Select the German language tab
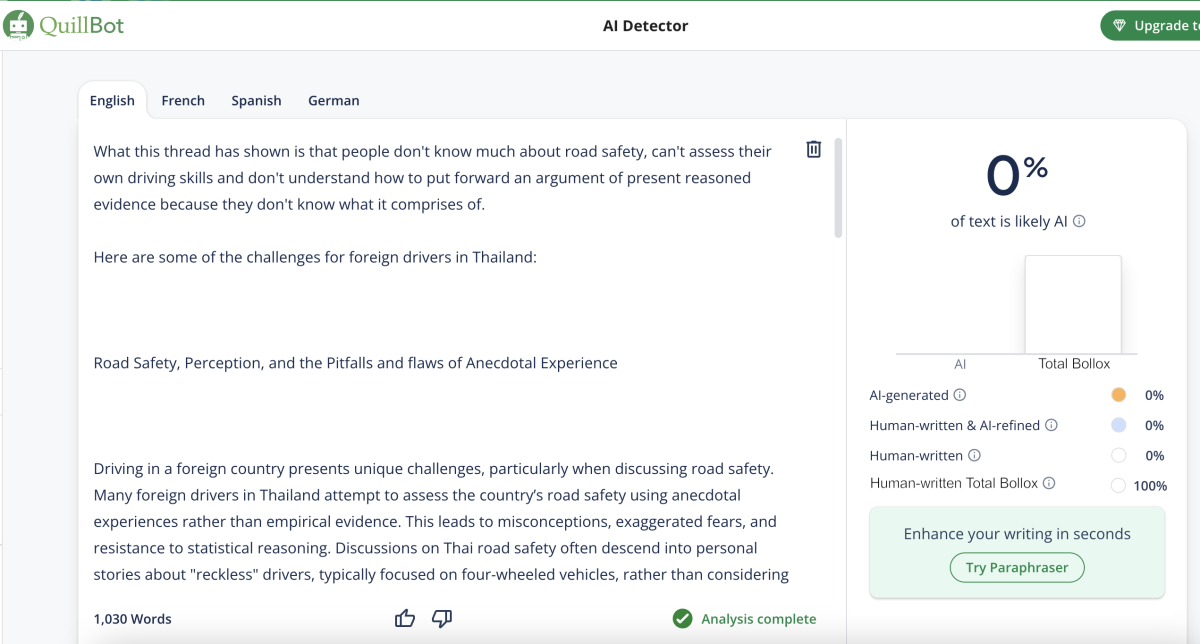 [334, 101]
